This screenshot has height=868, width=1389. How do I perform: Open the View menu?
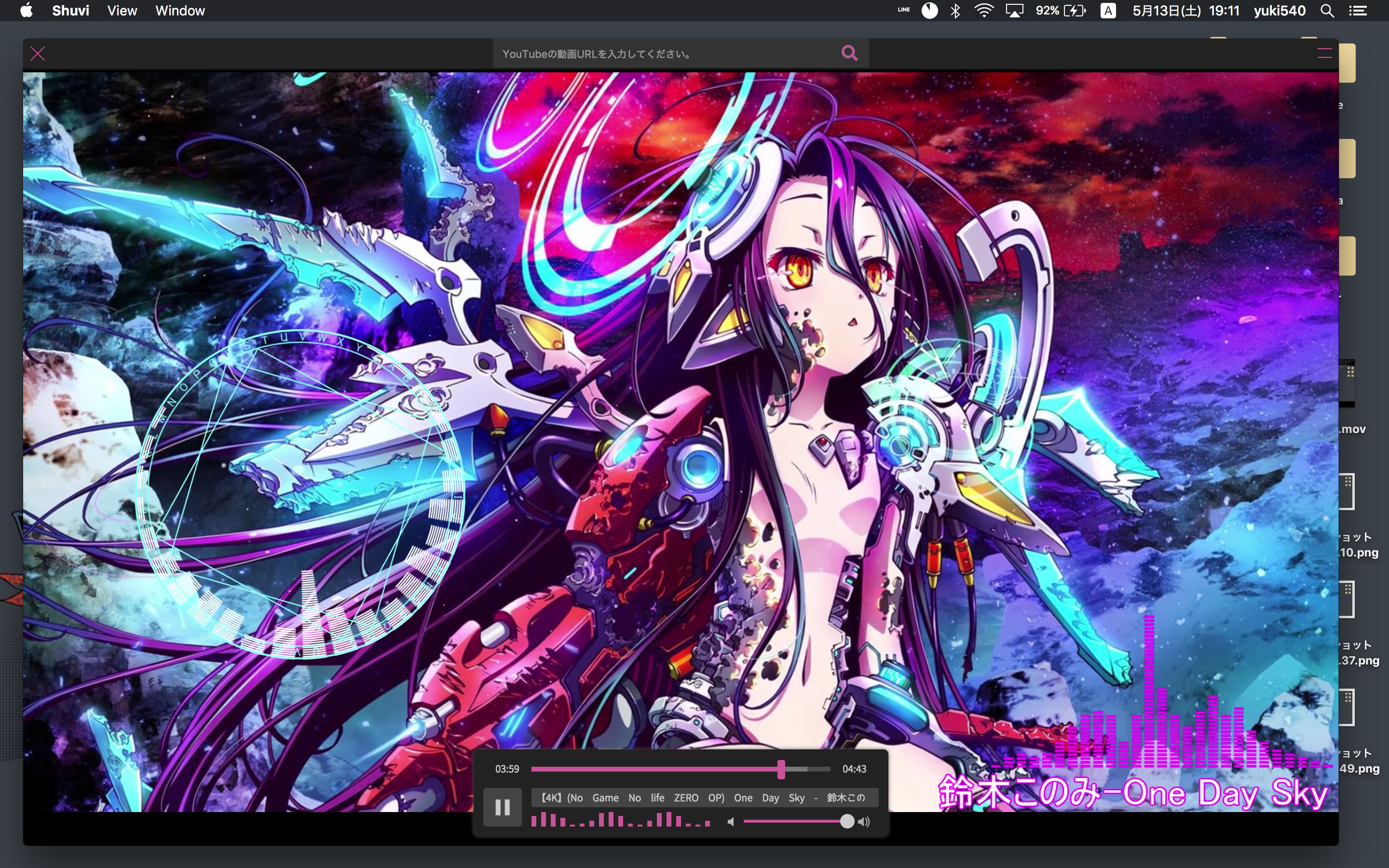click(122, 11)
